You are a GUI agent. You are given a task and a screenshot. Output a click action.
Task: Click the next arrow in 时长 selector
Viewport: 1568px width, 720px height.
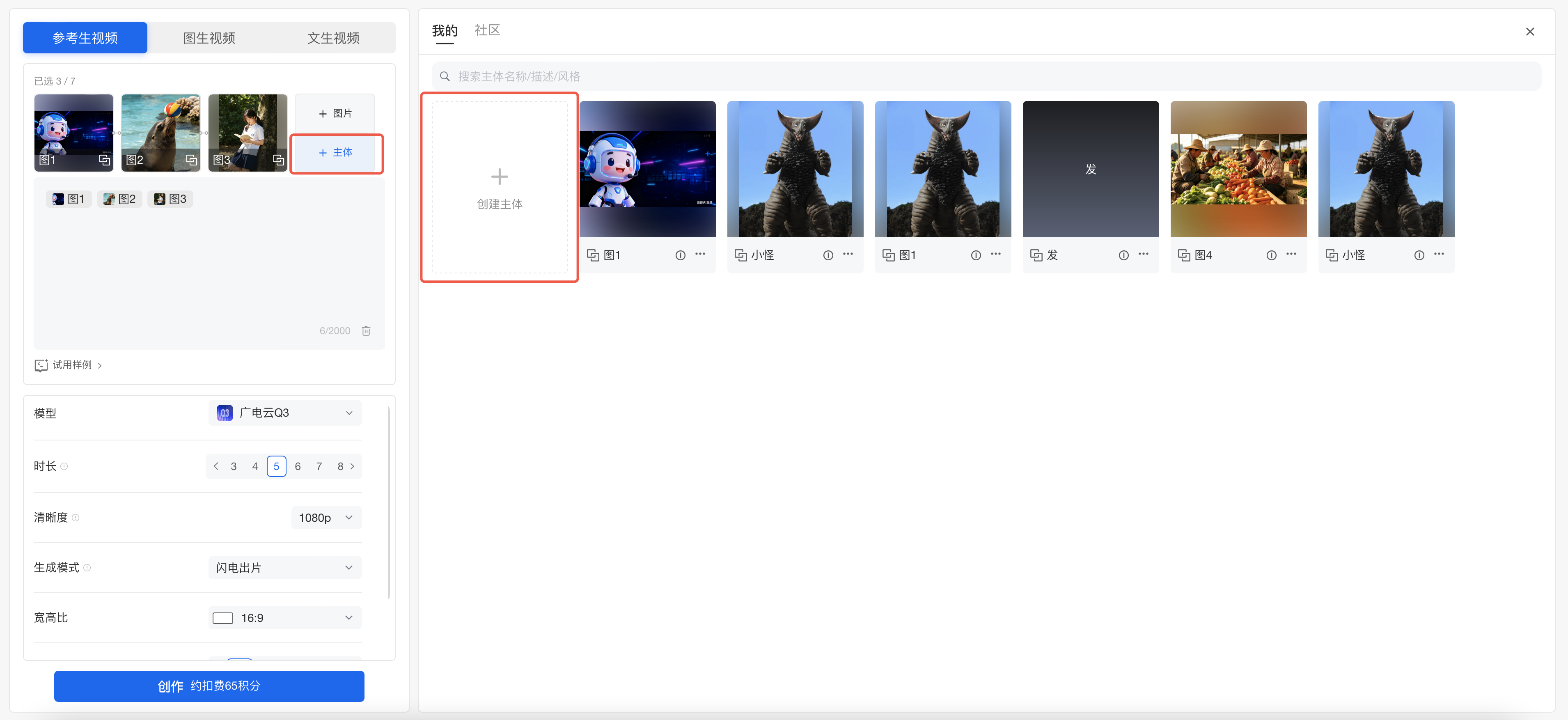(x=353, y=466)
